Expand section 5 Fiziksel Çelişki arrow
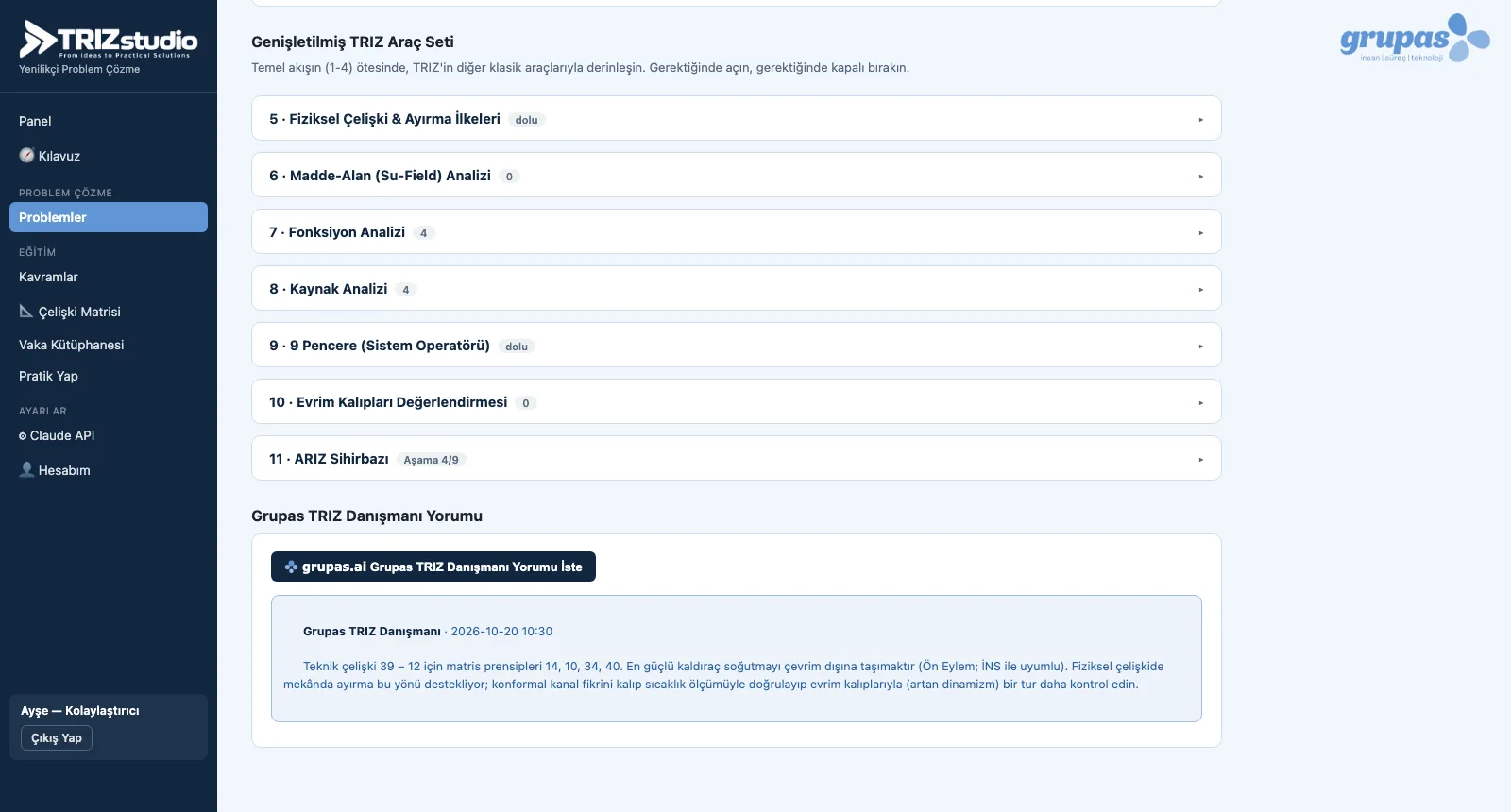This screenshot has height=812, width=1511. click(x=1201, y=120)
